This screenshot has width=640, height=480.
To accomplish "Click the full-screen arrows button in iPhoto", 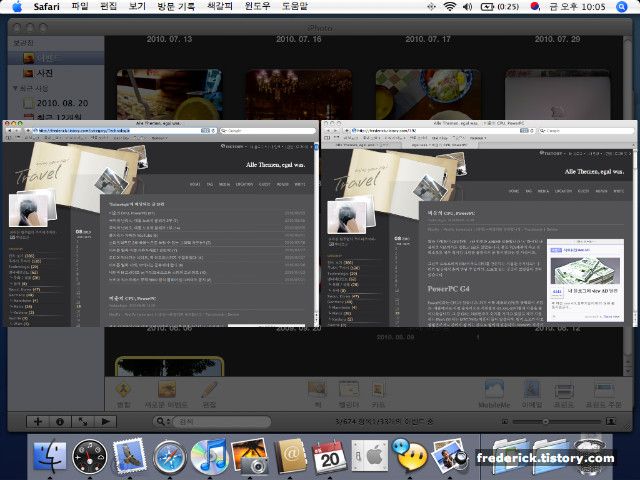I will click(82, 421).
